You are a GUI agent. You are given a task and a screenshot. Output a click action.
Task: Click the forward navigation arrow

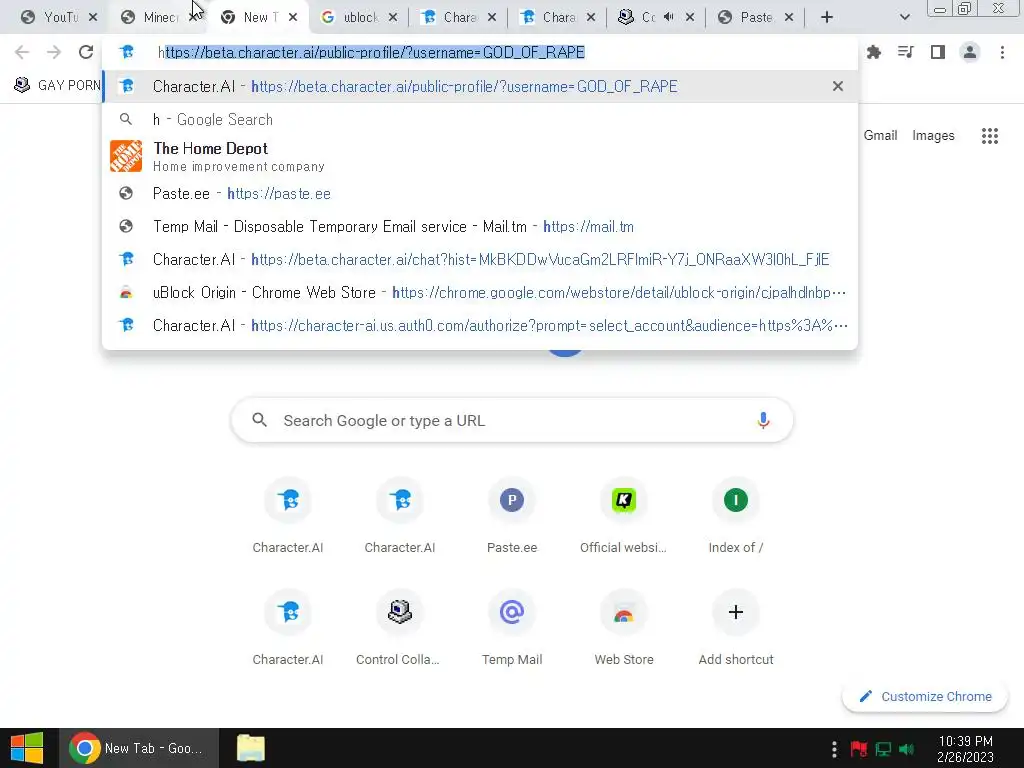point(54,52)
